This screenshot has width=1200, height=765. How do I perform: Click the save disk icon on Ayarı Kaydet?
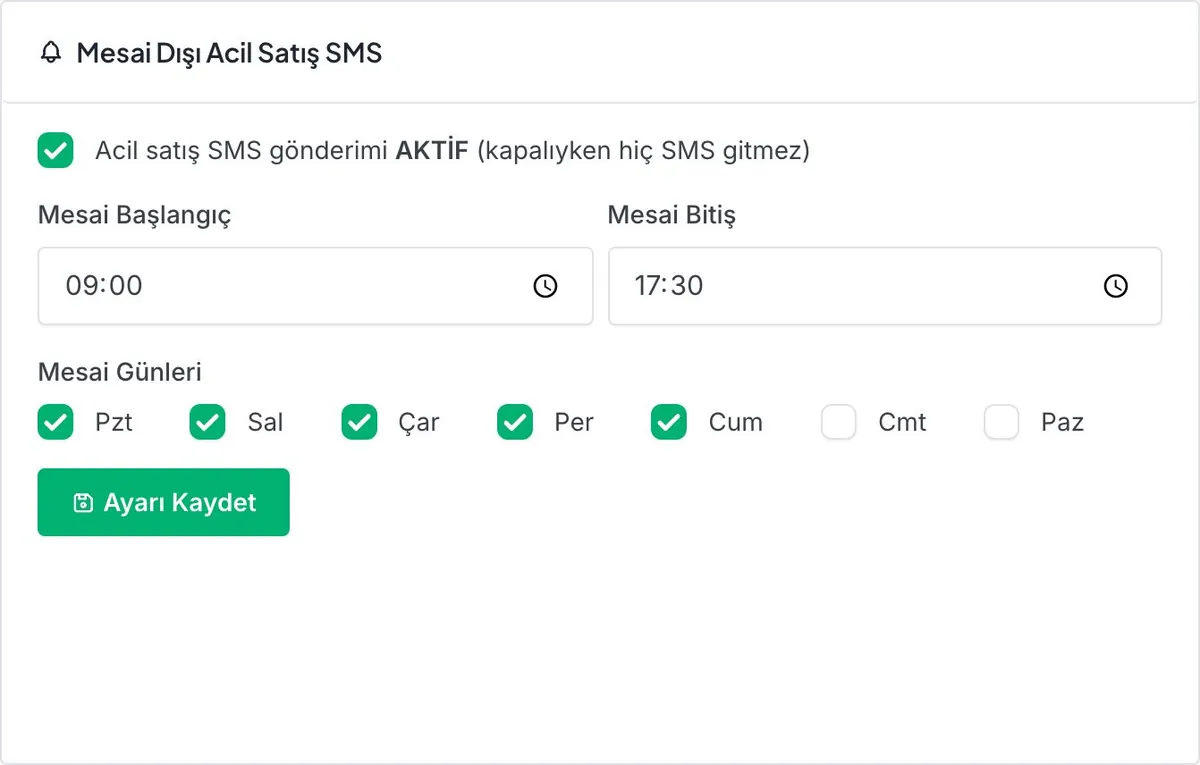point(83,503)
